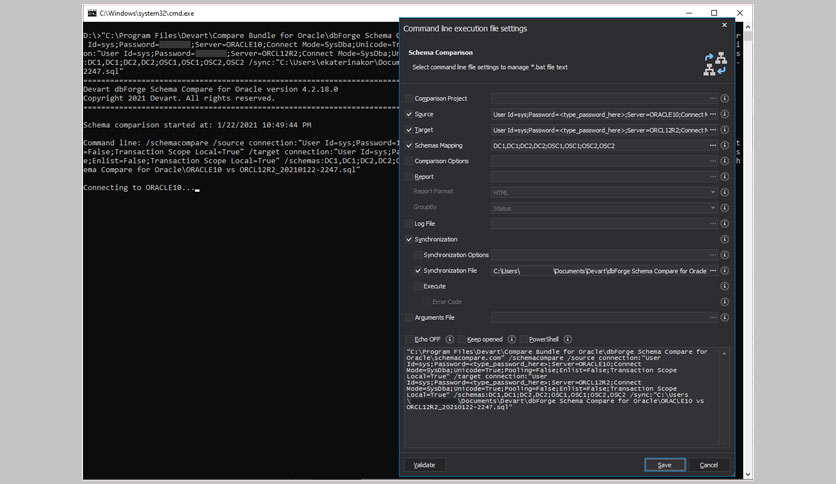Click info icon for Log File row

point(725,223)
